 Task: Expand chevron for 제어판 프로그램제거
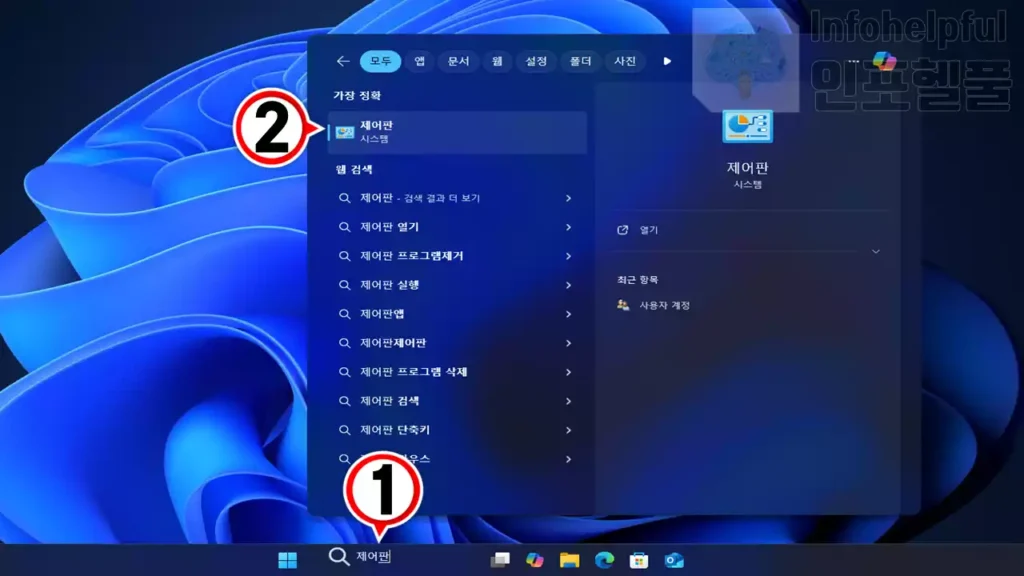click(568, 256)
